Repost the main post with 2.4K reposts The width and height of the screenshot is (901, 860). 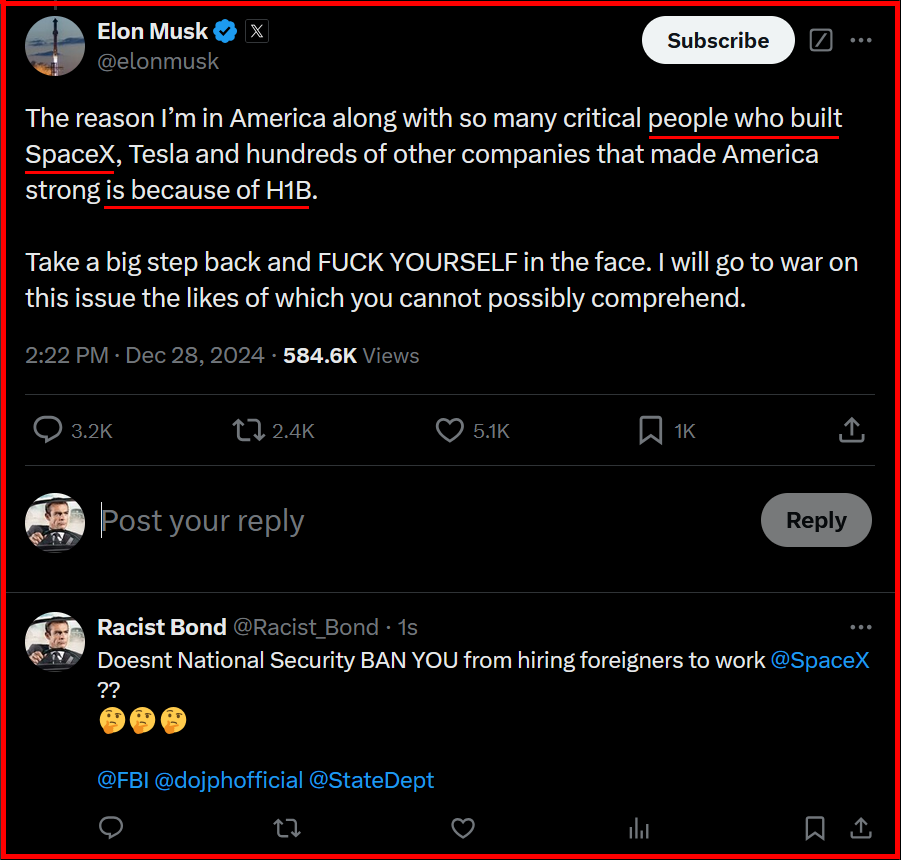click(248, 430)
